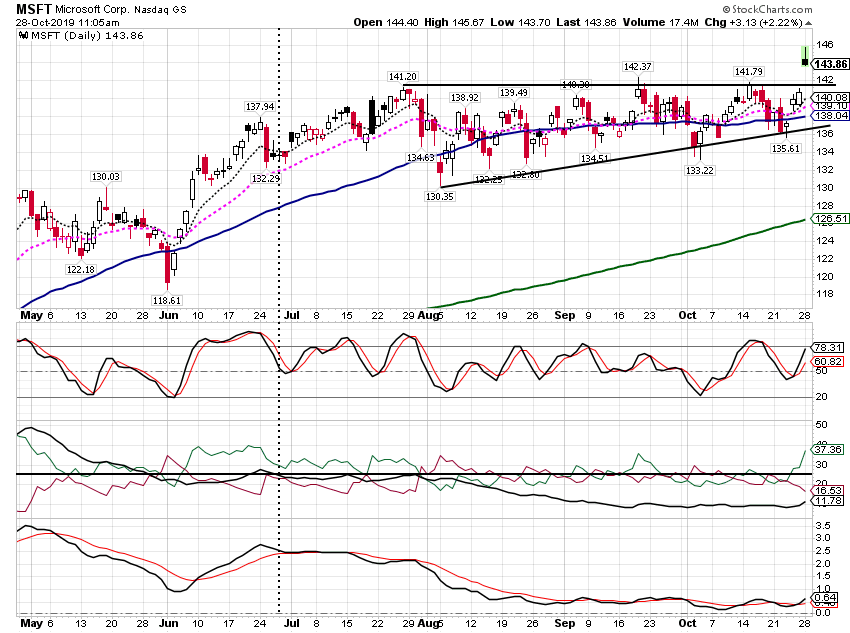Image resolution: width=850 pixels, height=633 pixels.
Task: Click the Chg +3.13 (+2.22%) value
Action: 754,22
